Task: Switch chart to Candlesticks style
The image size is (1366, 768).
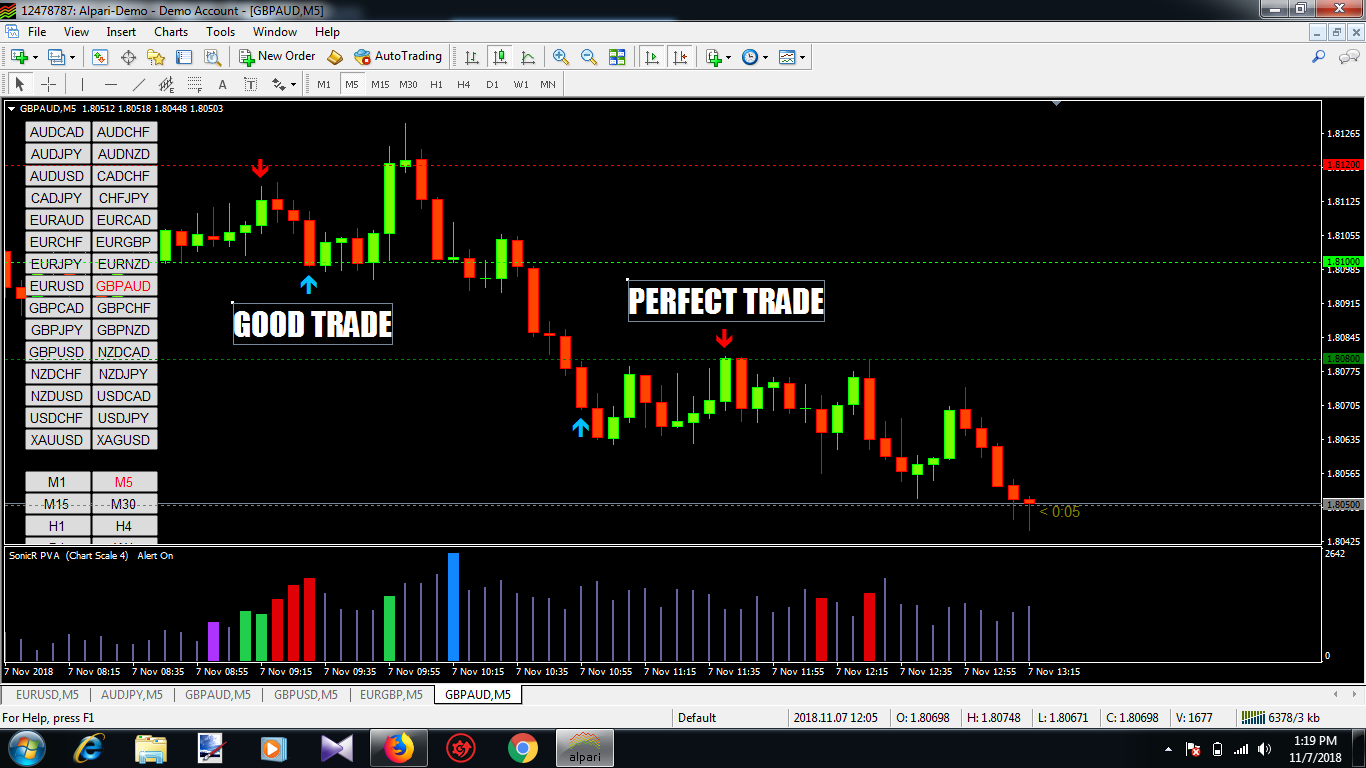Action: click(x=499, y=57)
